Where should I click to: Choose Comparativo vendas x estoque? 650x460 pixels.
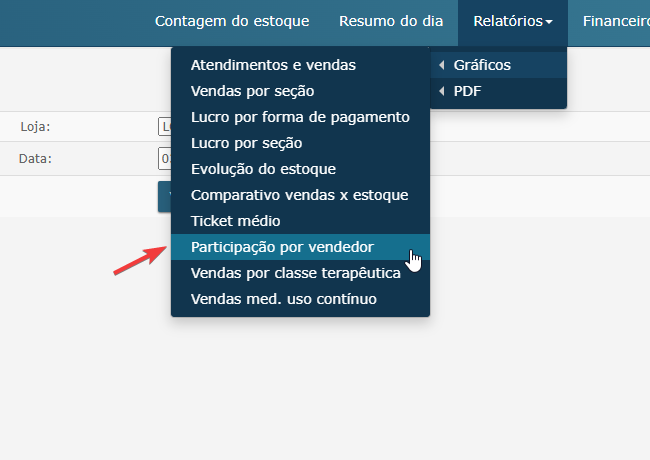click(x=300, y=195)
